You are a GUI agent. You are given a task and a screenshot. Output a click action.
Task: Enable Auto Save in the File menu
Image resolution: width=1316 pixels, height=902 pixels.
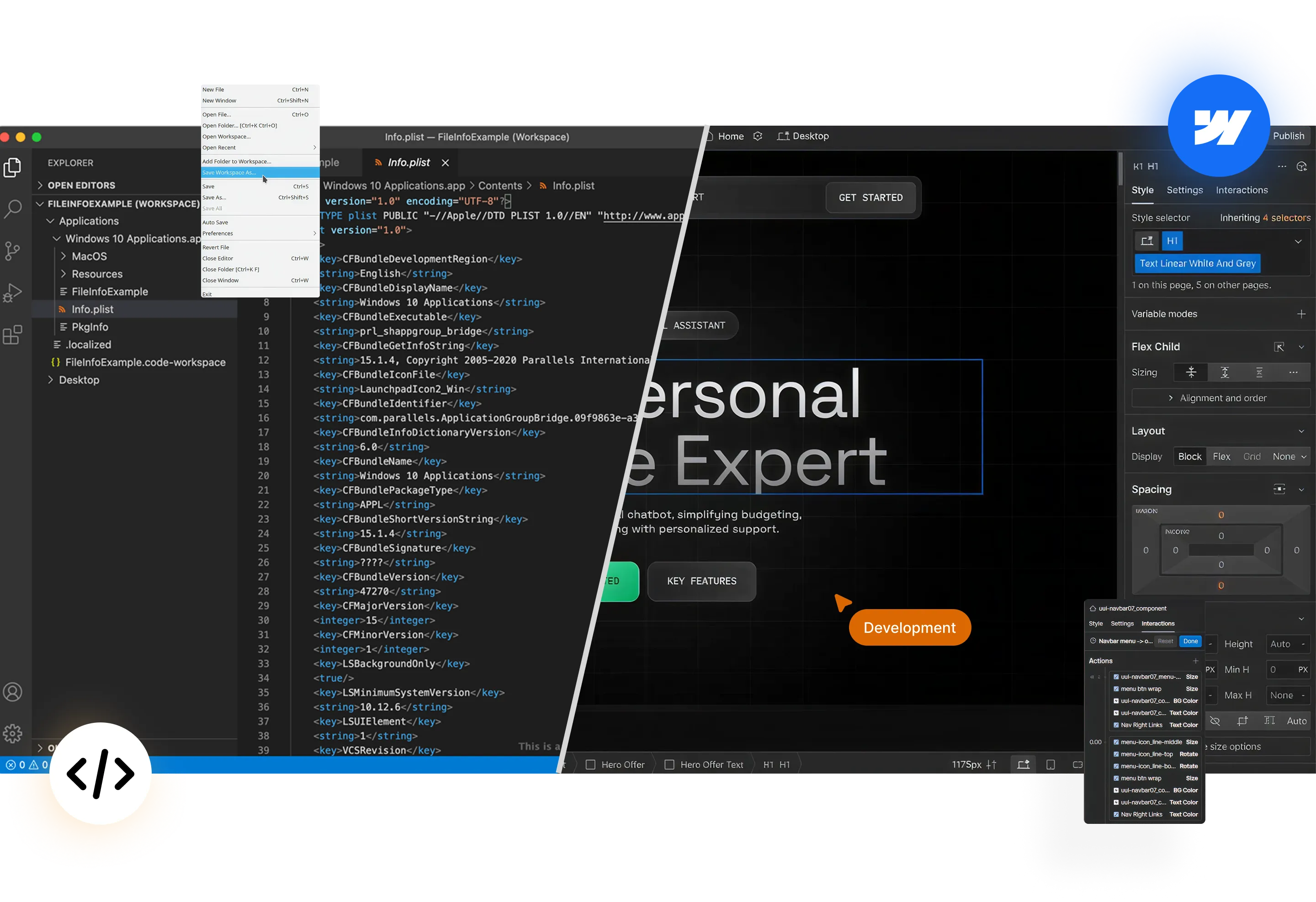(x=215, y=222)
